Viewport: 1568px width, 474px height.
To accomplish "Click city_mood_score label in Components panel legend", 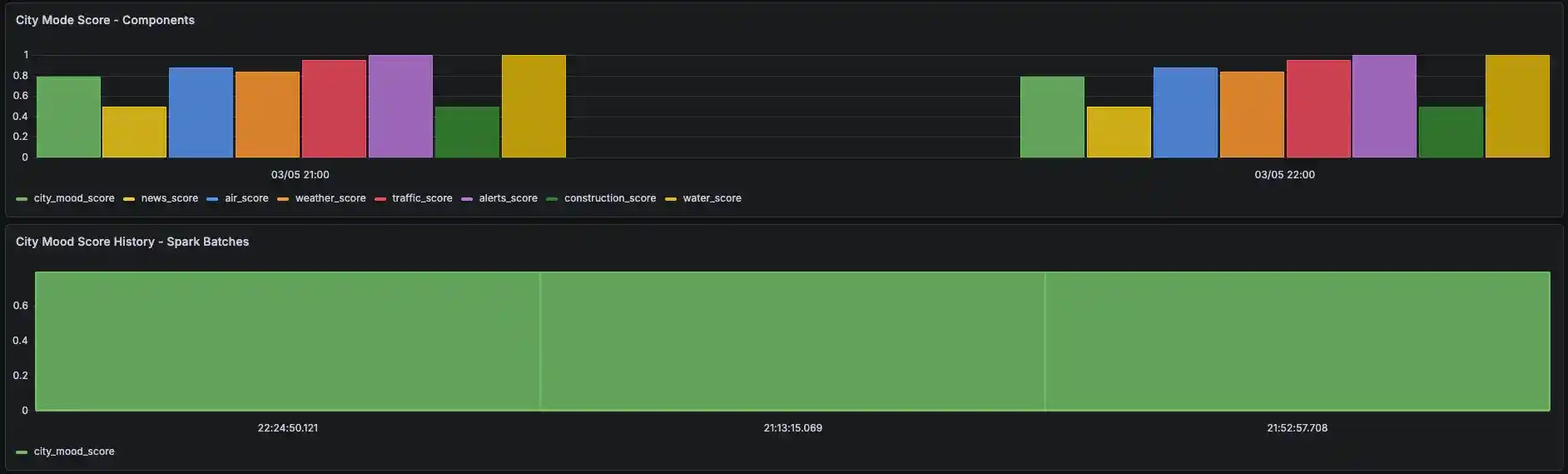I will pyautogui.click(x=74, y=198).
